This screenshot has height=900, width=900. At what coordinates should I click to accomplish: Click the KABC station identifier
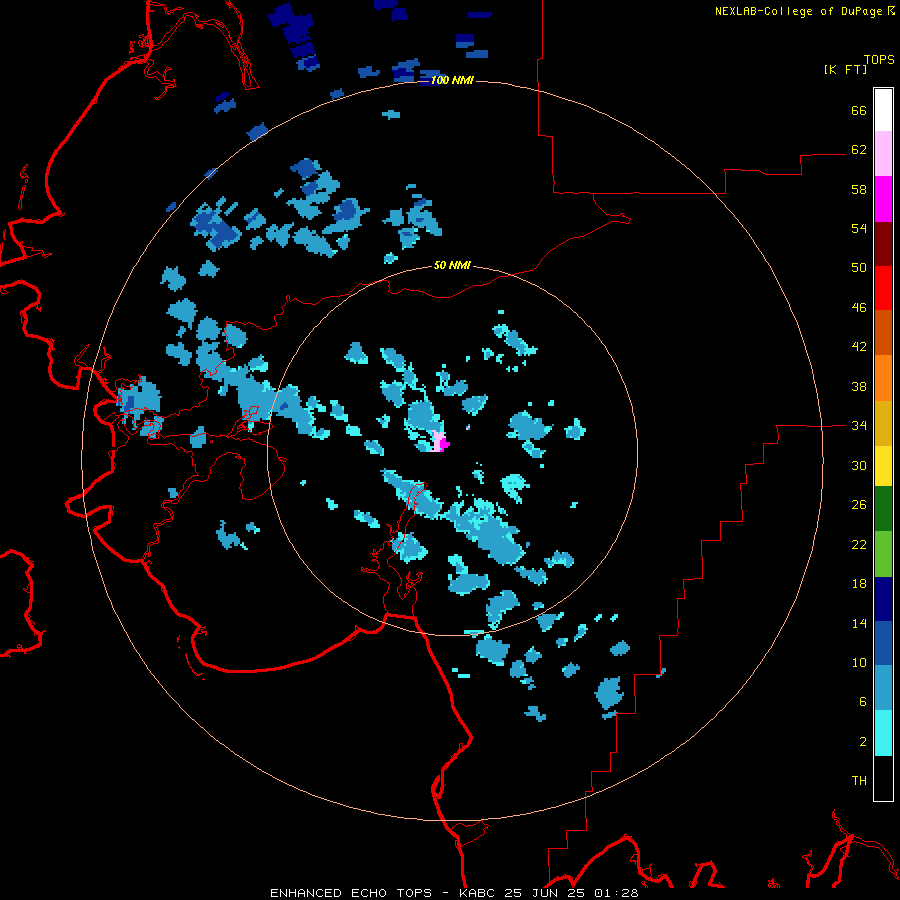(x=478, y=893)
